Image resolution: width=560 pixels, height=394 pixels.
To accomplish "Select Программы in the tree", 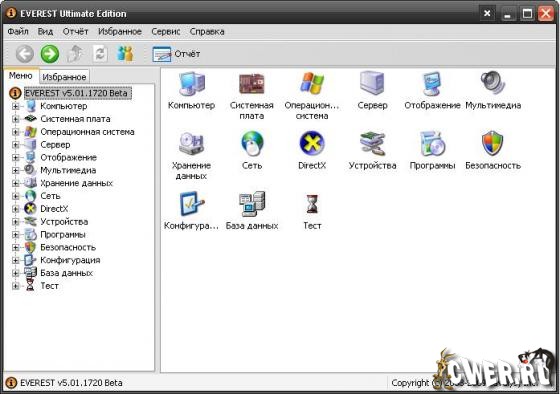I will coord(63,235).
